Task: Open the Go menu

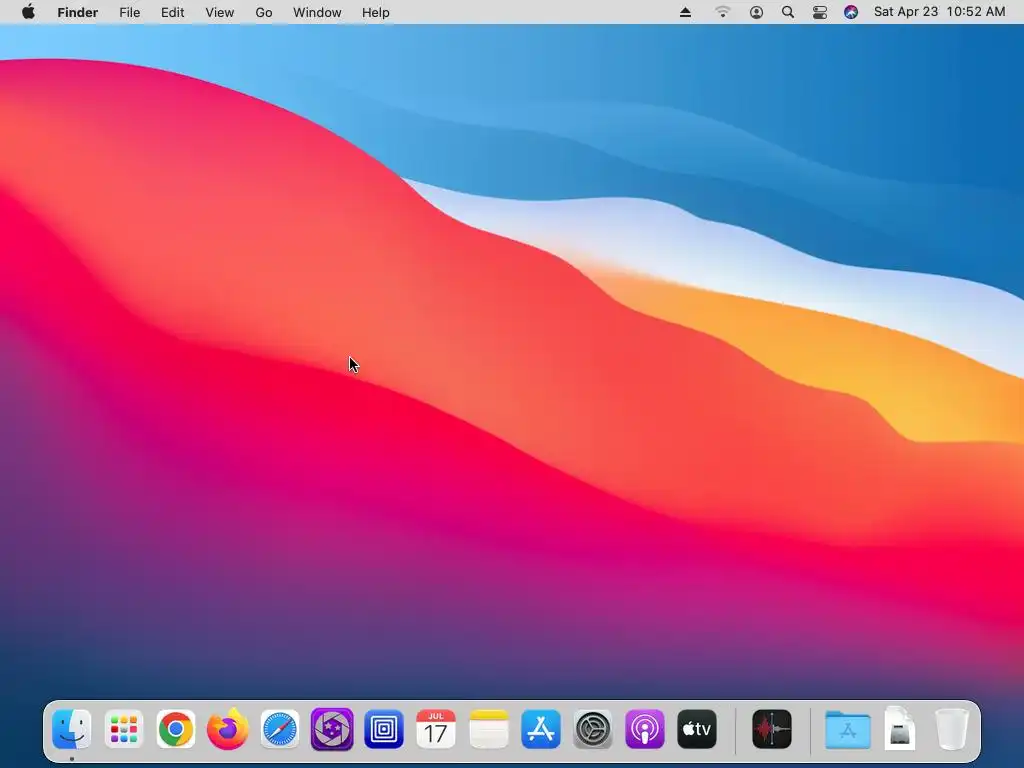Action: point(264,12)
